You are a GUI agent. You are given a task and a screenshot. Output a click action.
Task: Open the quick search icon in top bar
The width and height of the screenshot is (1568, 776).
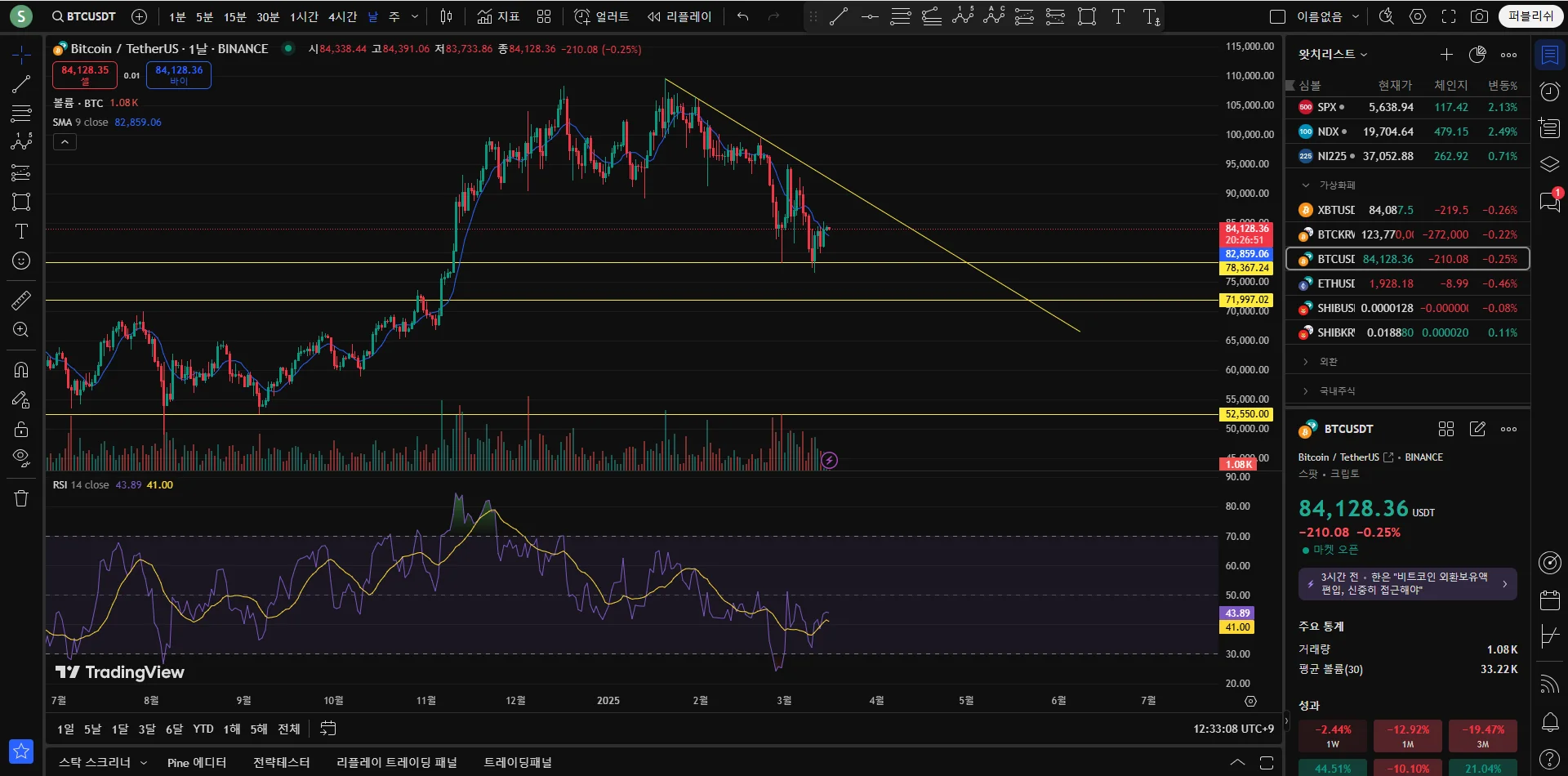click(1386, 16)
